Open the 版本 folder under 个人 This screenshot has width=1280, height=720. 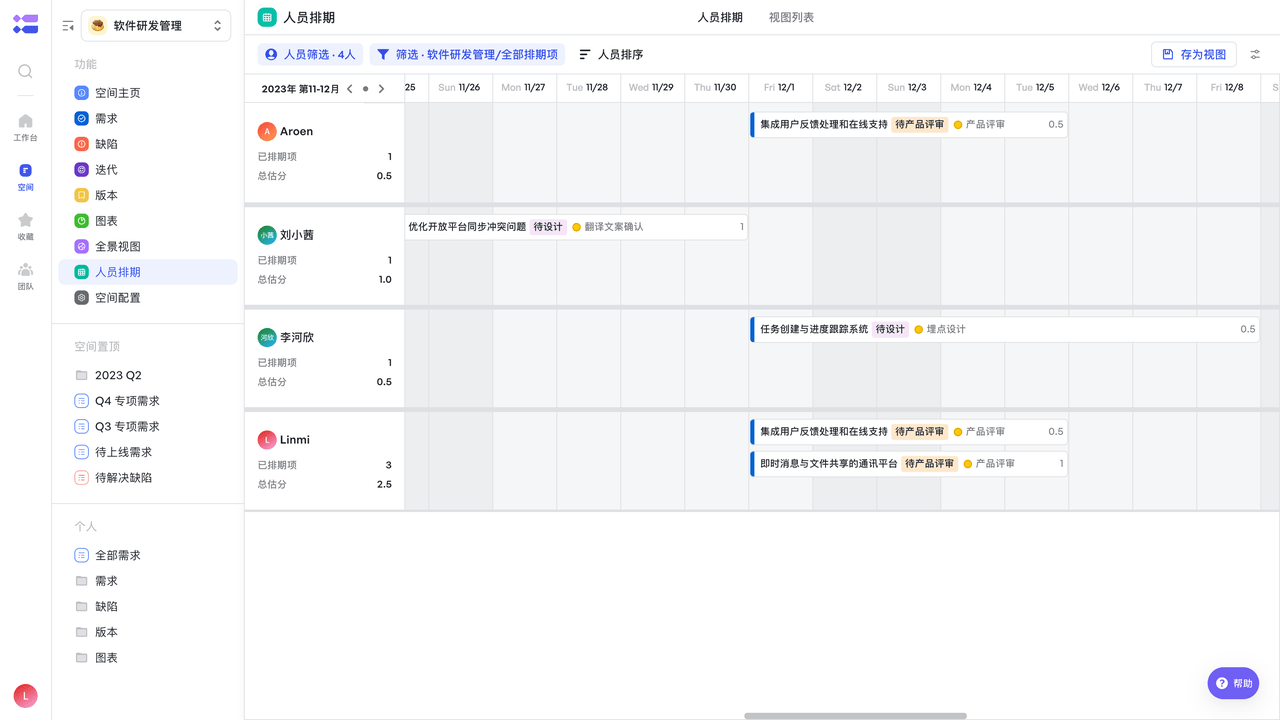point(148,632)
